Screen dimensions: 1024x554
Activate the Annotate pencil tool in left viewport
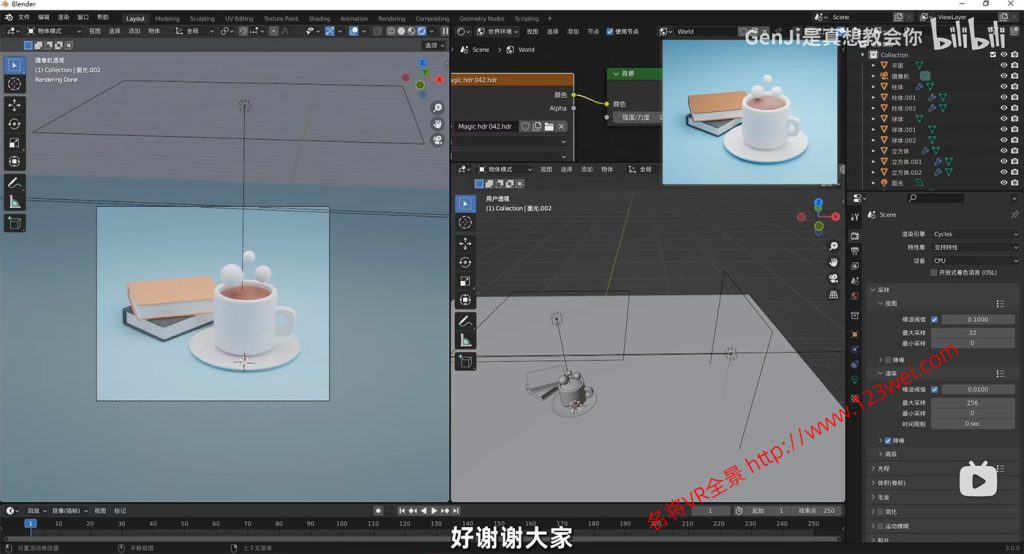tap(15, 183)
